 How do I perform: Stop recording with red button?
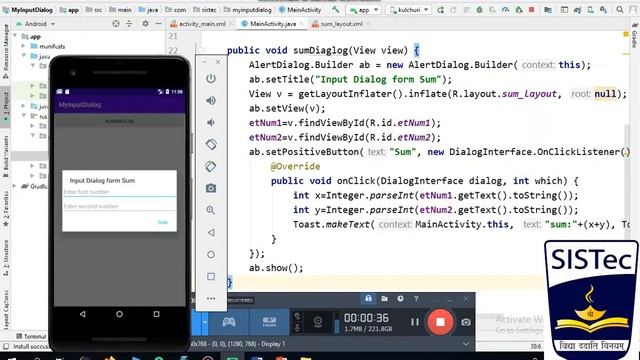(440, 322)
